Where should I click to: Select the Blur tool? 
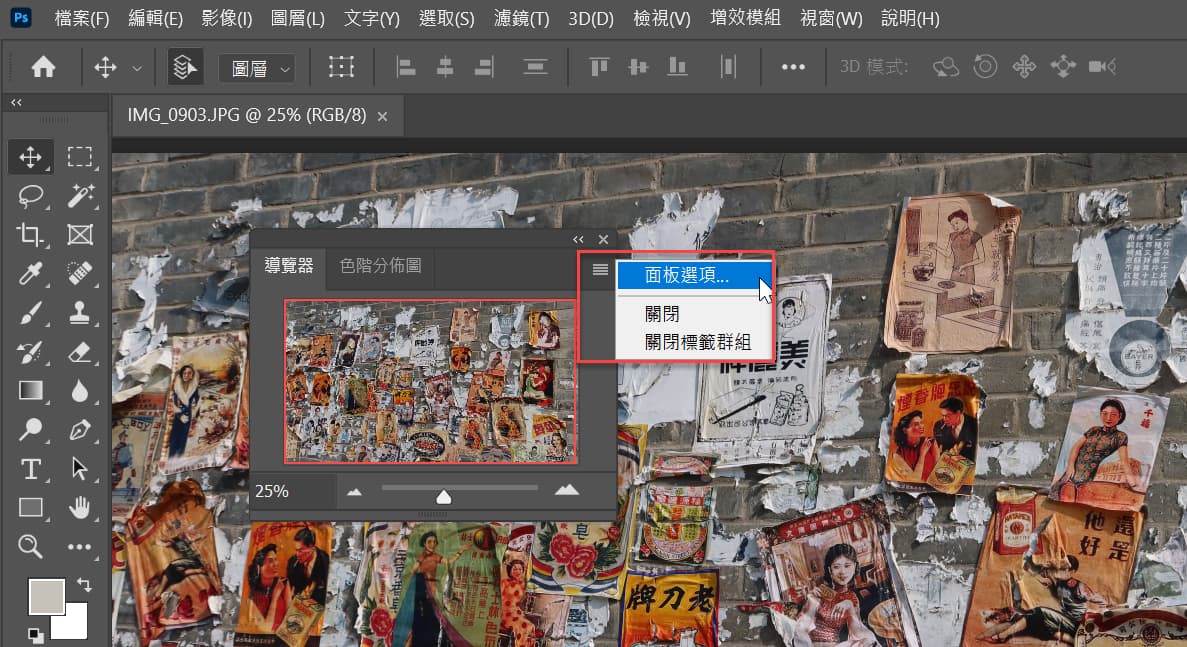pos(79,390)
